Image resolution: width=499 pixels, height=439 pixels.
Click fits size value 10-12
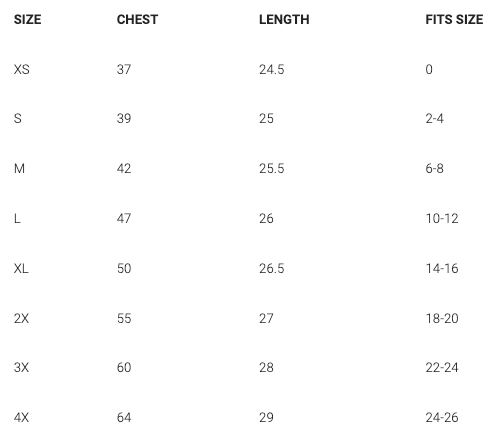click(442, 218)
